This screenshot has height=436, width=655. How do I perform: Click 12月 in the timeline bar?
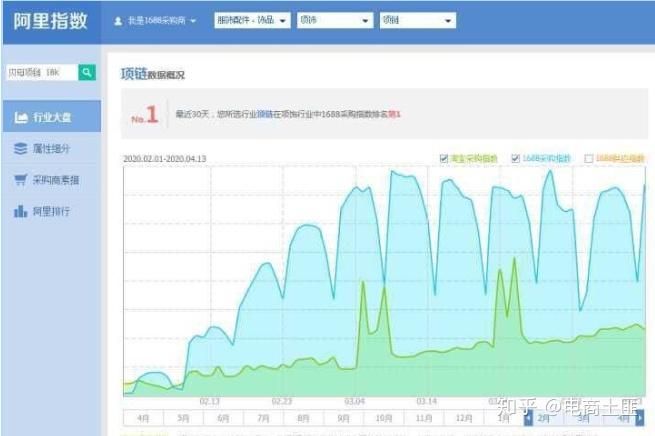pos(464,418)
